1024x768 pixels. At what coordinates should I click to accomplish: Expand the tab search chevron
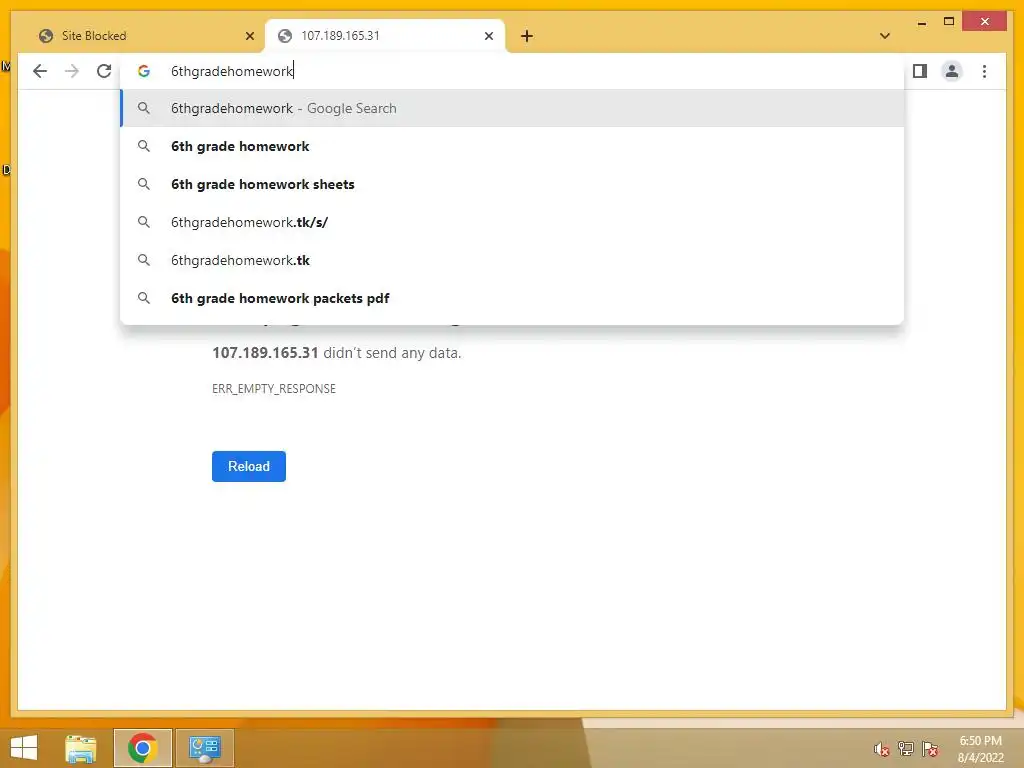(x=885, y=36)
